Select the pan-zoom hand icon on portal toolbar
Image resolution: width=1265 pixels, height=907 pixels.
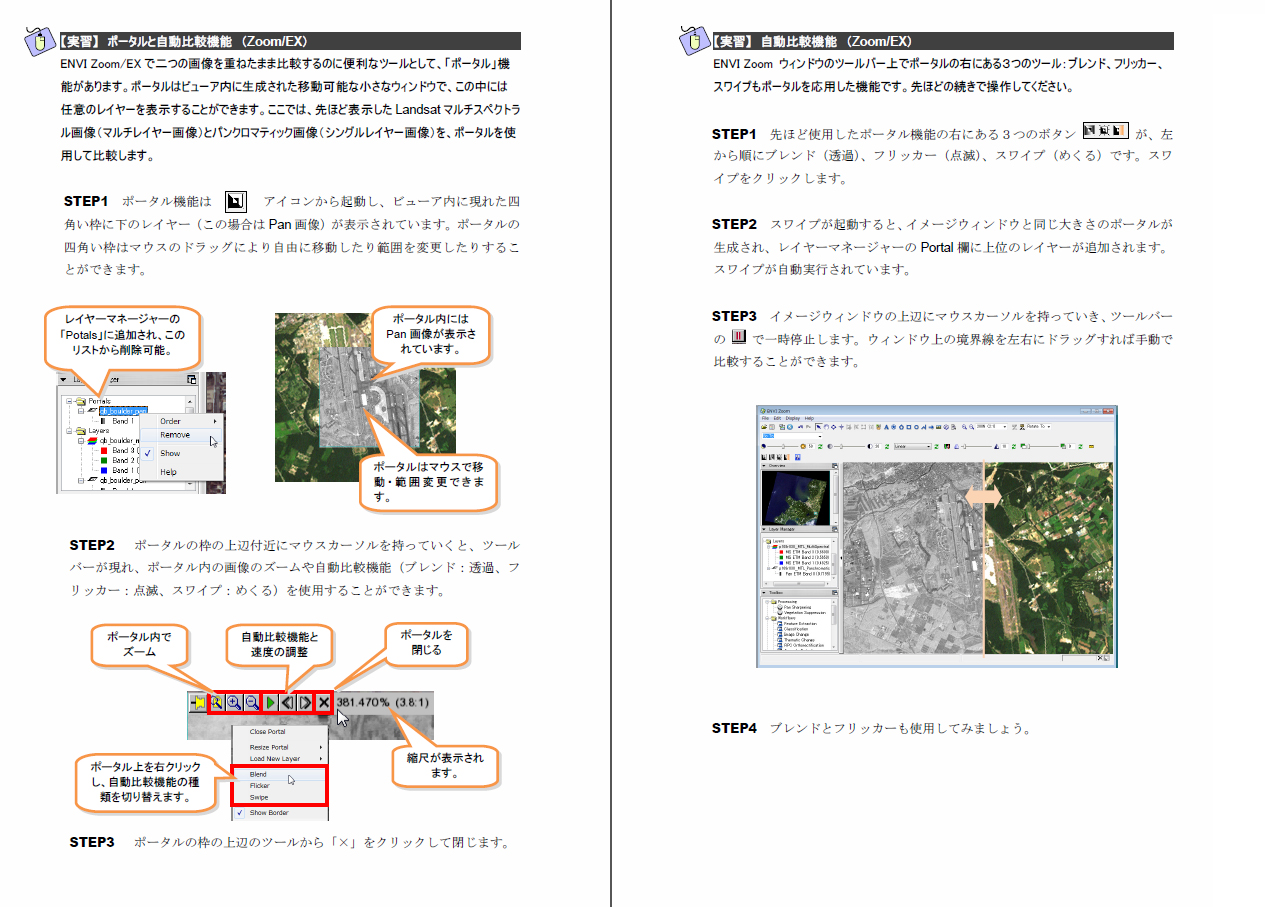(x=216, y=703)
